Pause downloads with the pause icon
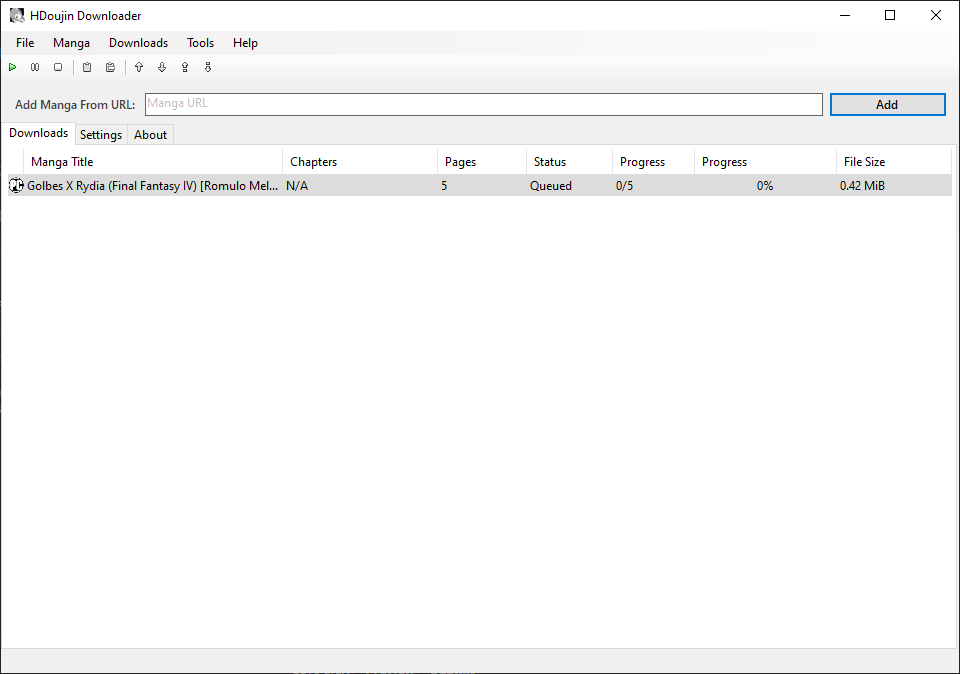This screenshot has height=674, width=960. pos(35,67)
